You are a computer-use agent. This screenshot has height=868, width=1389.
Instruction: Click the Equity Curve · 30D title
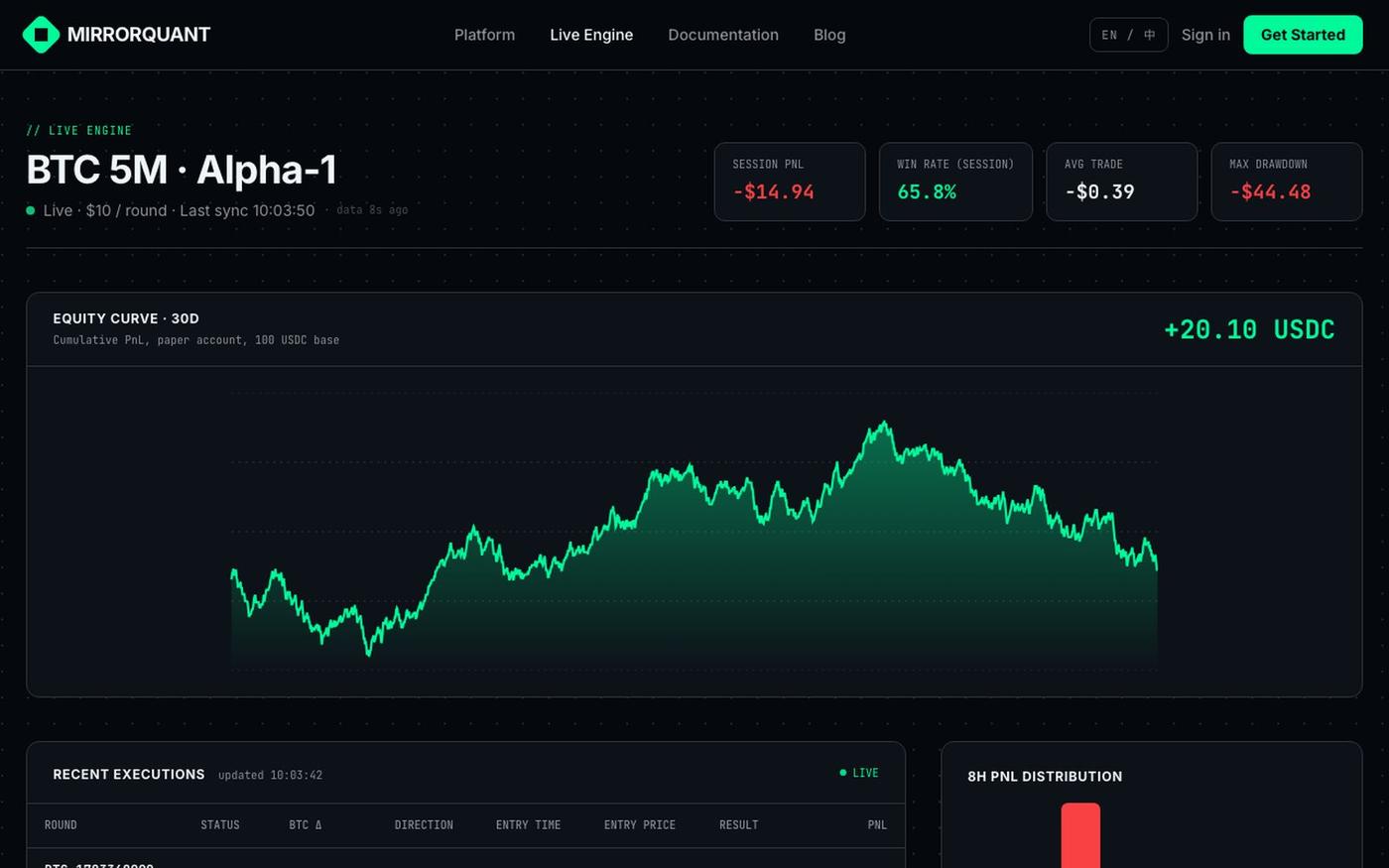(126, 318)
